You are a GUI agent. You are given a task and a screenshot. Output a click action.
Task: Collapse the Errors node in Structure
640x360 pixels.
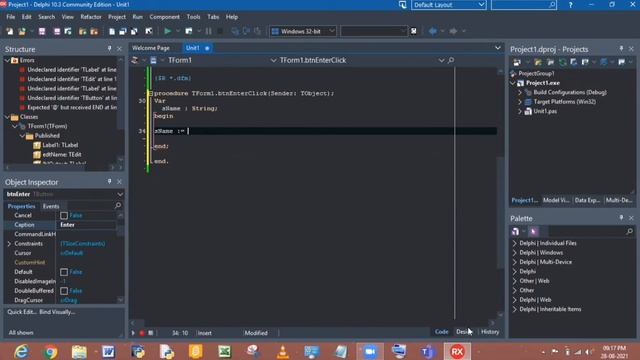(7, 60)
